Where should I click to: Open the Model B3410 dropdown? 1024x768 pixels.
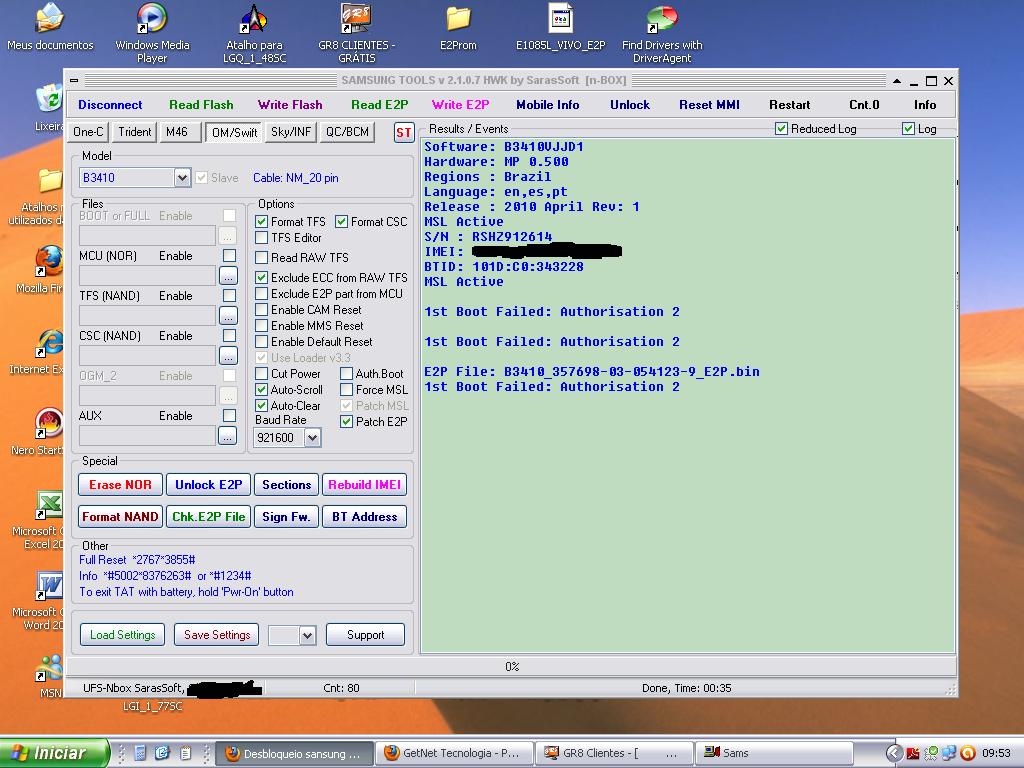click(x=182, y=178)
